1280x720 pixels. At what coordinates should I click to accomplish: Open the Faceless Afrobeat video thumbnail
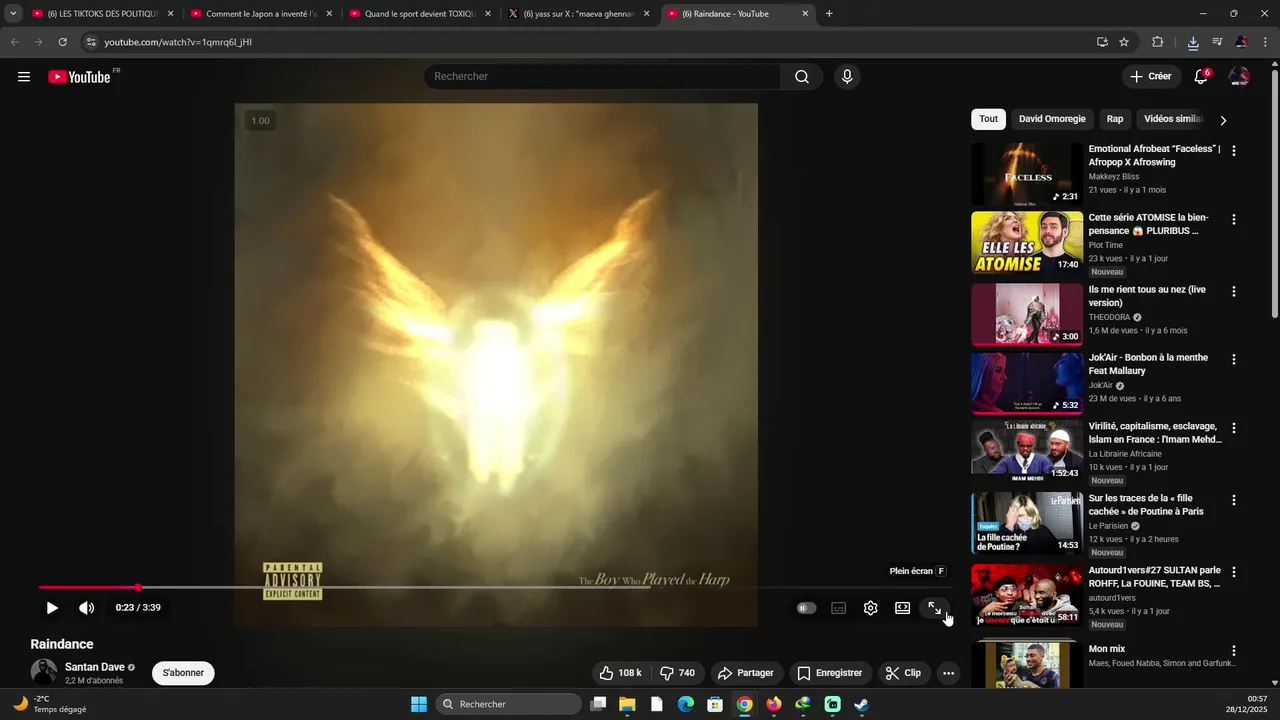click(x=1027, y=174)
